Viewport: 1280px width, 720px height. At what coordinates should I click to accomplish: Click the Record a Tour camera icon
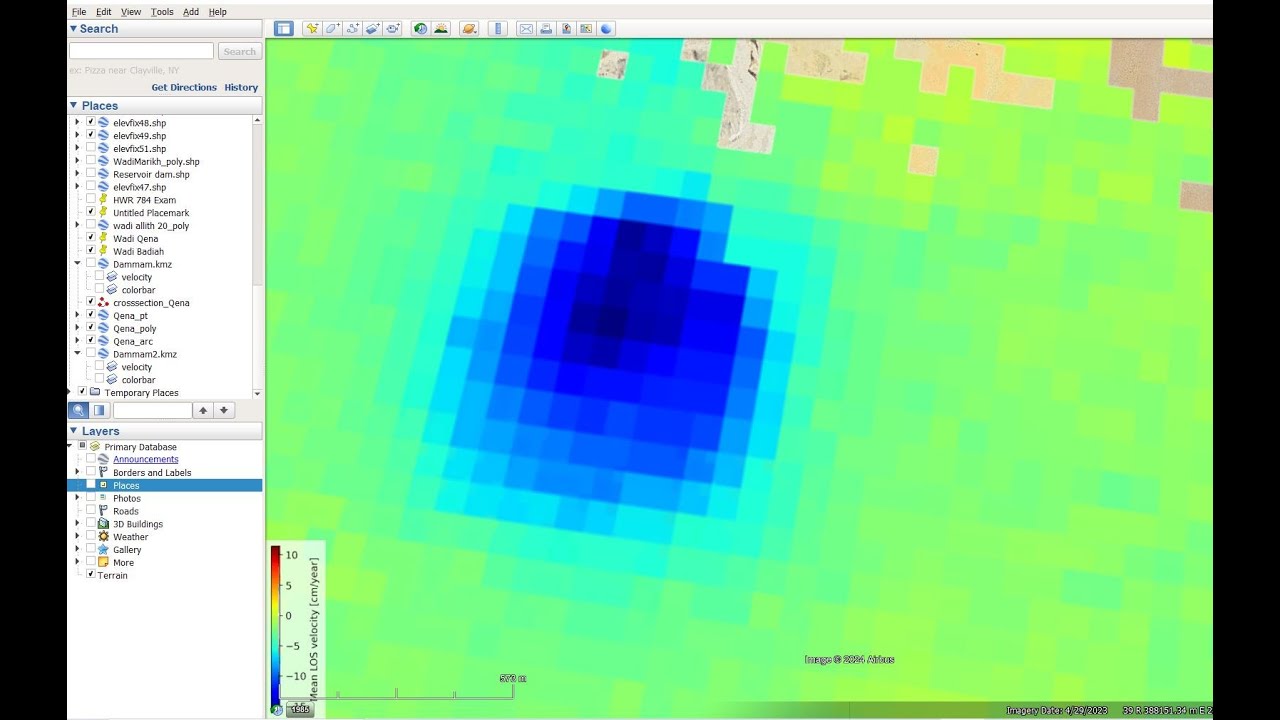[393, 29]
